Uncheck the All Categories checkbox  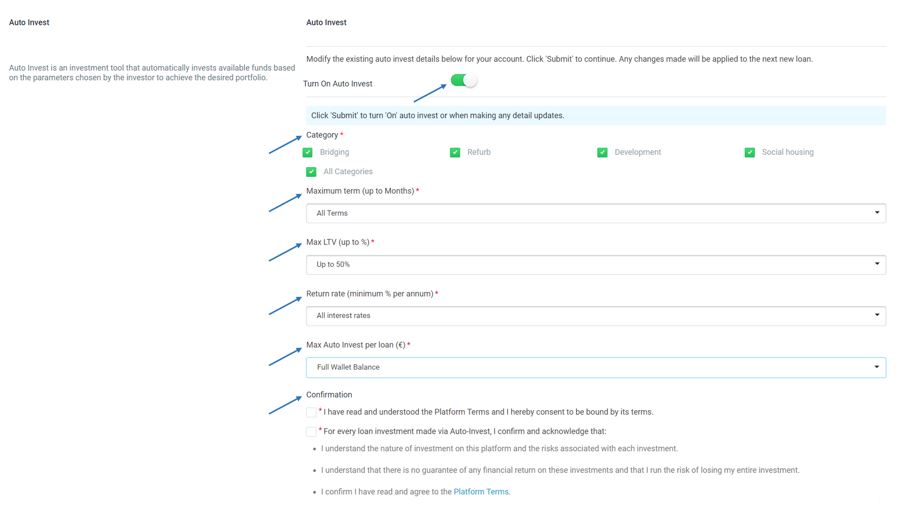312,172
